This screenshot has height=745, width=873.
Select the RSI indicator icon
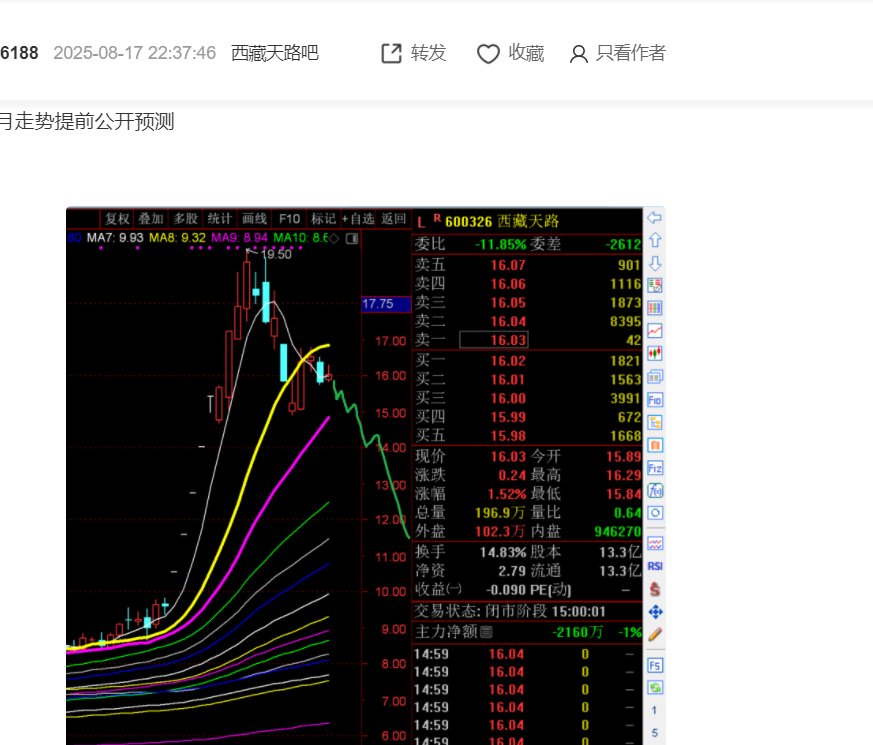655,566
